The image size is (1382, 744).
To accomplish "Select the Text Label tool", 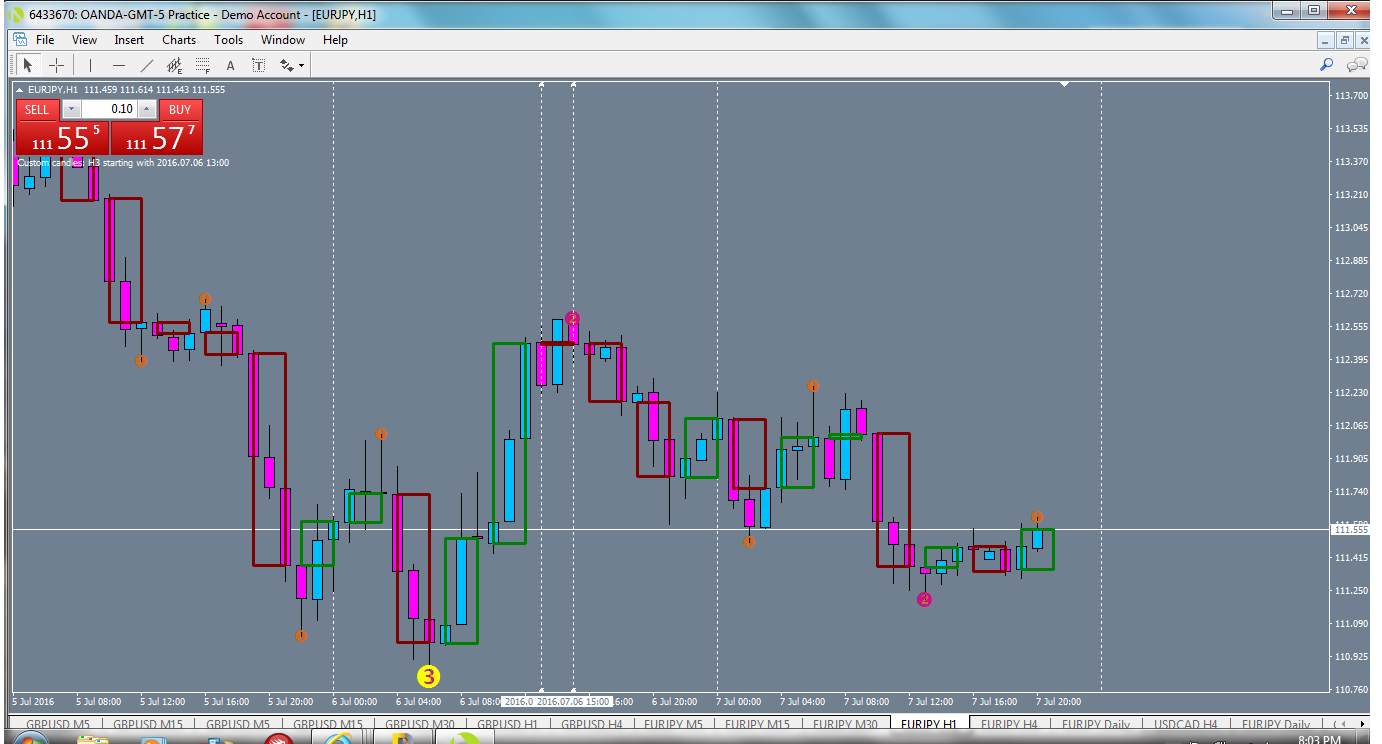I will pos(258,64).
